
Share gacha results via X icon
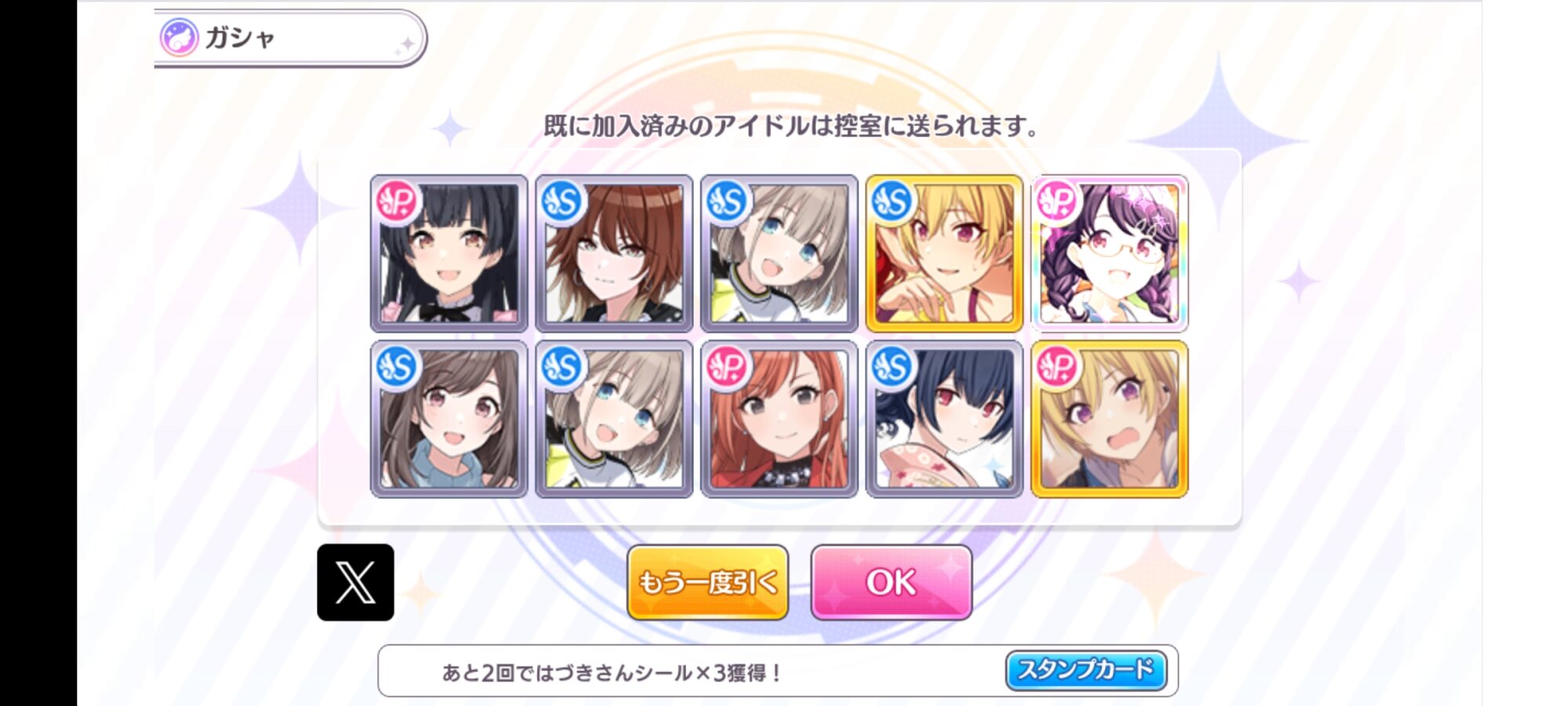[x=355, y=582]
